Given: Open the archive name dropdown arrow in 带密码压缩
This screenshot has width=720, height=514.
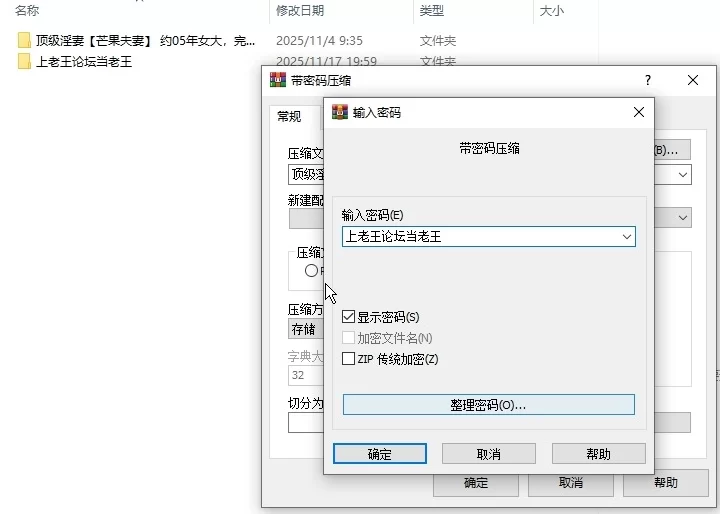Looking at the screenshot, I should click(683, 175).
